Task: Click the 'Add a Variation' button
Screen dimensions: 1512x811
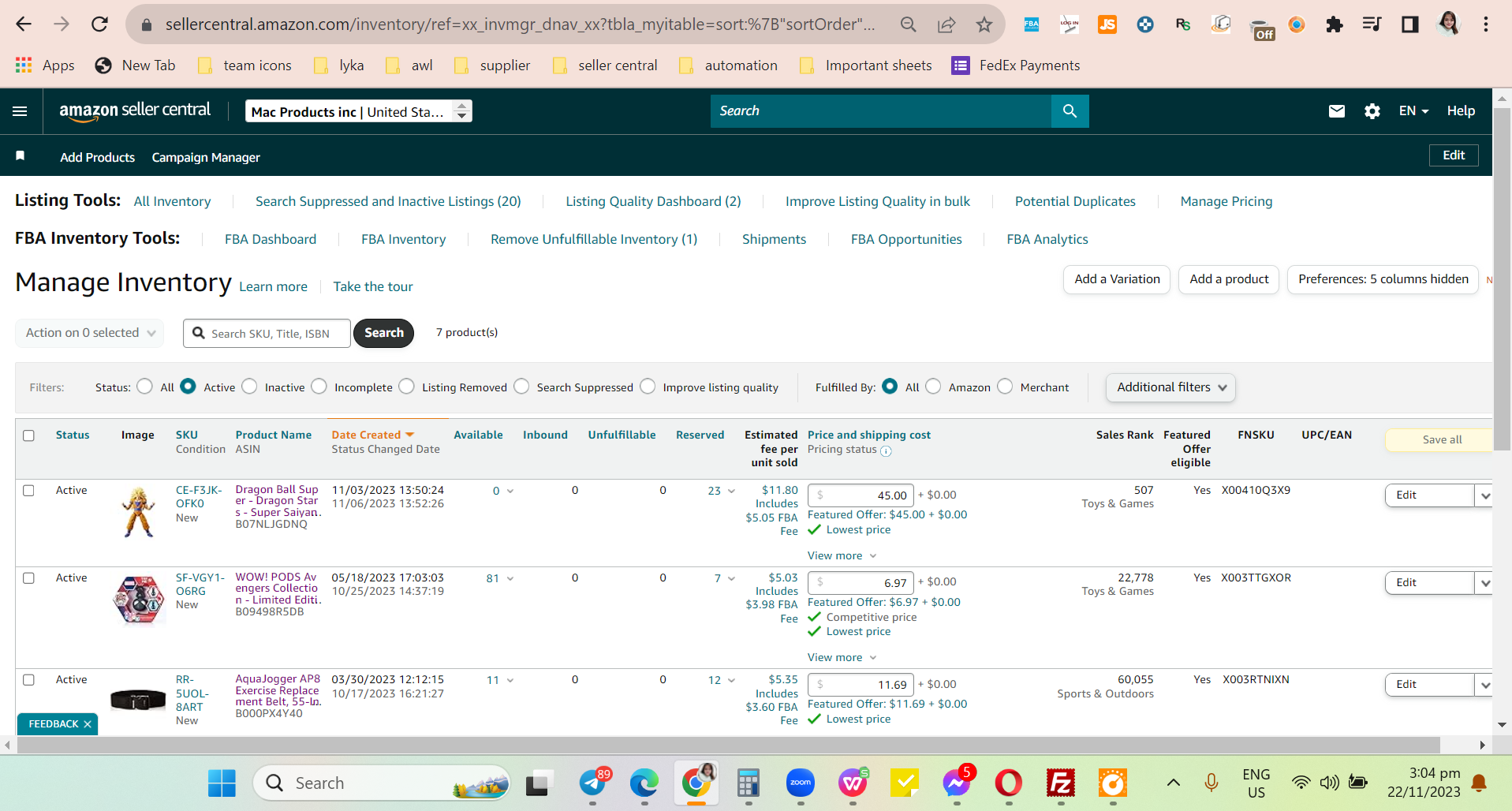Action: click(x=1117, y=279)
